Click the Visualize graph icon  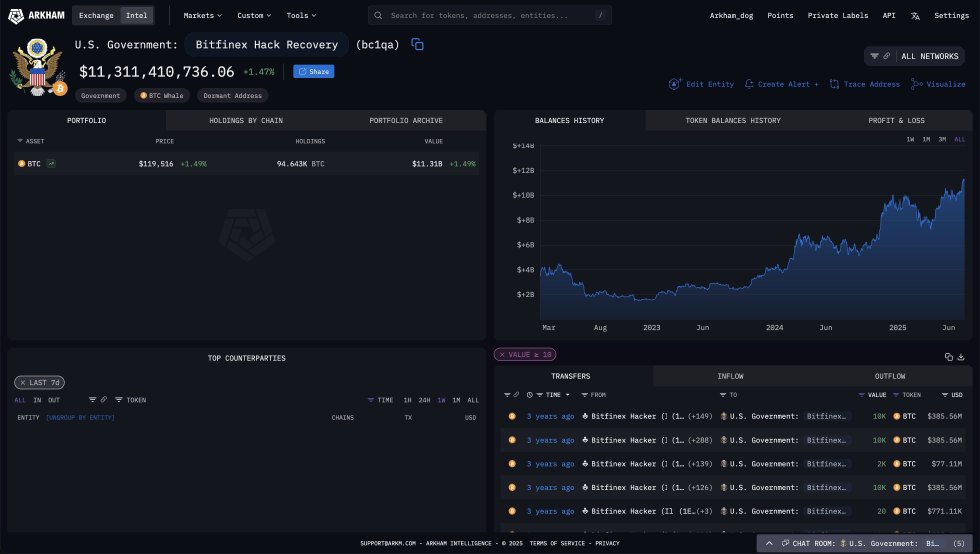pyautogui.click(x=916, y=84)
